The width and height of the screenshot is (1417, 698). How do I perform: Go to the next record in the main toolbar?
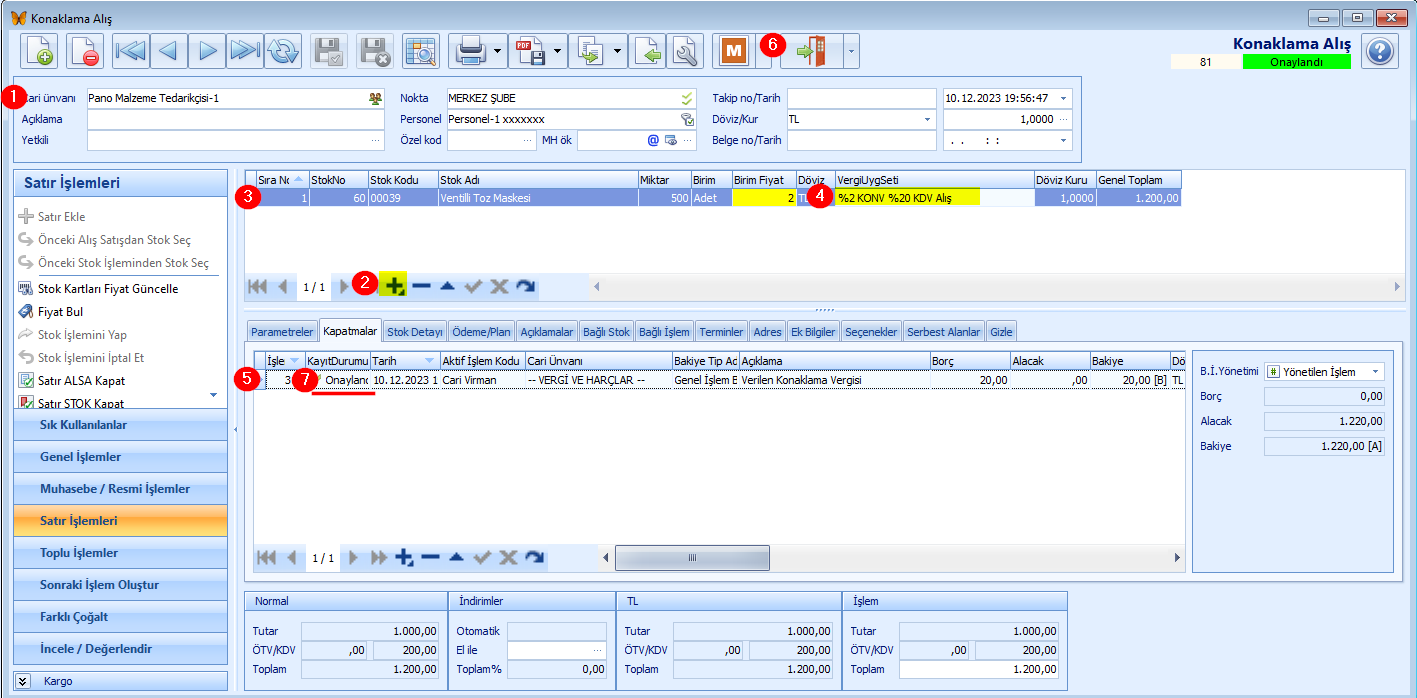[x=207, y=50]
